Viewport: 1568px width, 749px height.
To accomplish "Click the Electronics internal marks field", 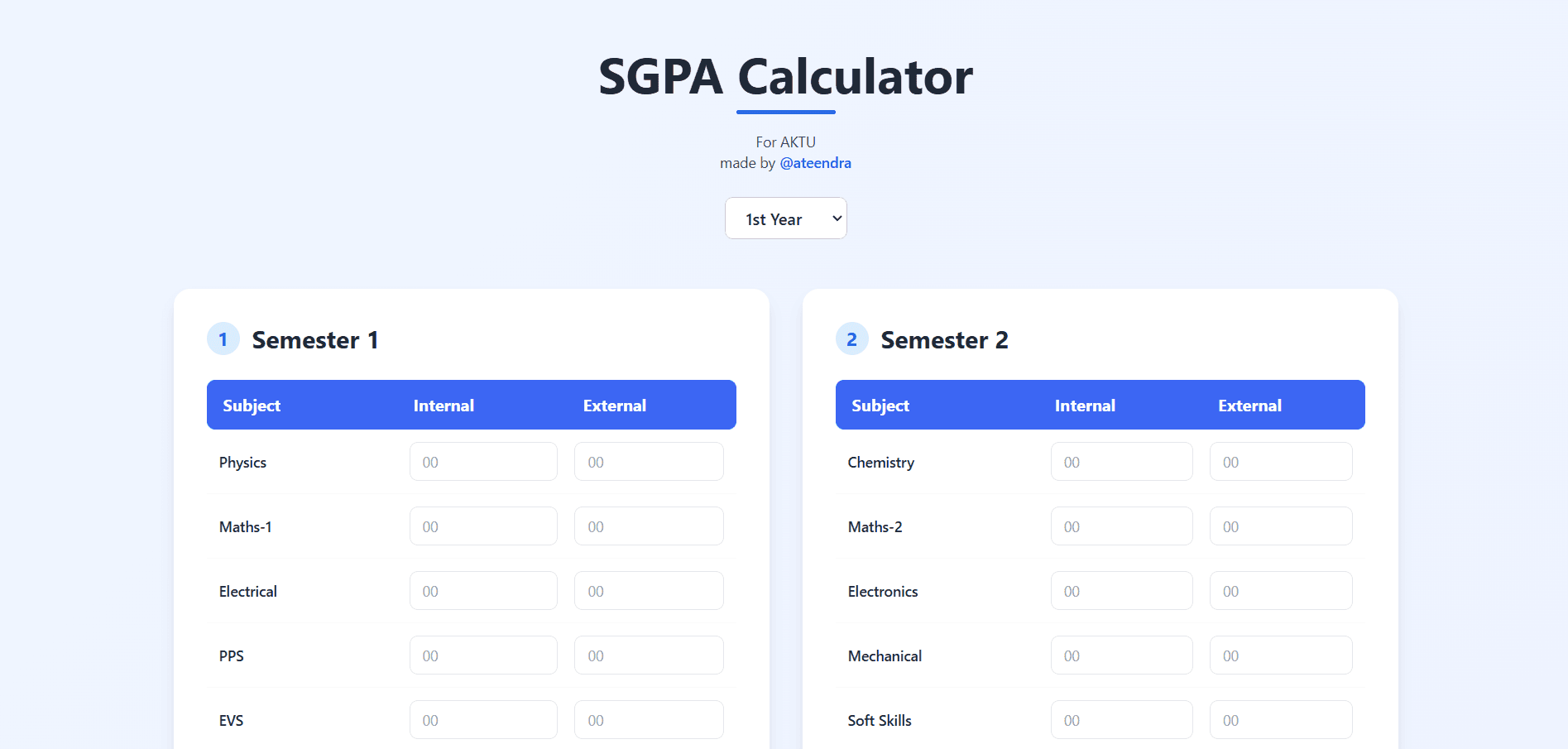I will point(1121,590).
